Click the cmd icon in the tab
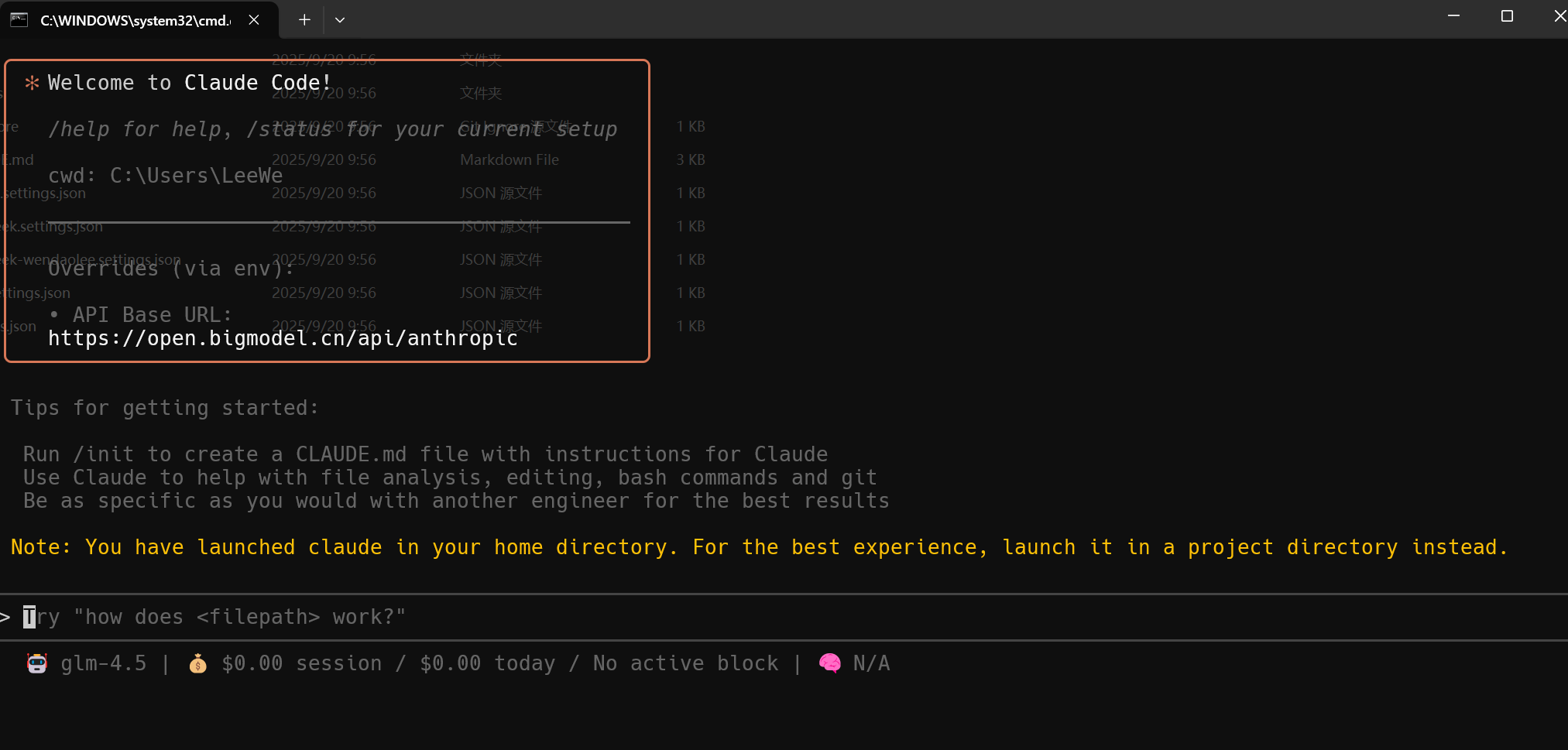Image resolution: width=1568 pixels, height=750 pixels. pos(19,20)
